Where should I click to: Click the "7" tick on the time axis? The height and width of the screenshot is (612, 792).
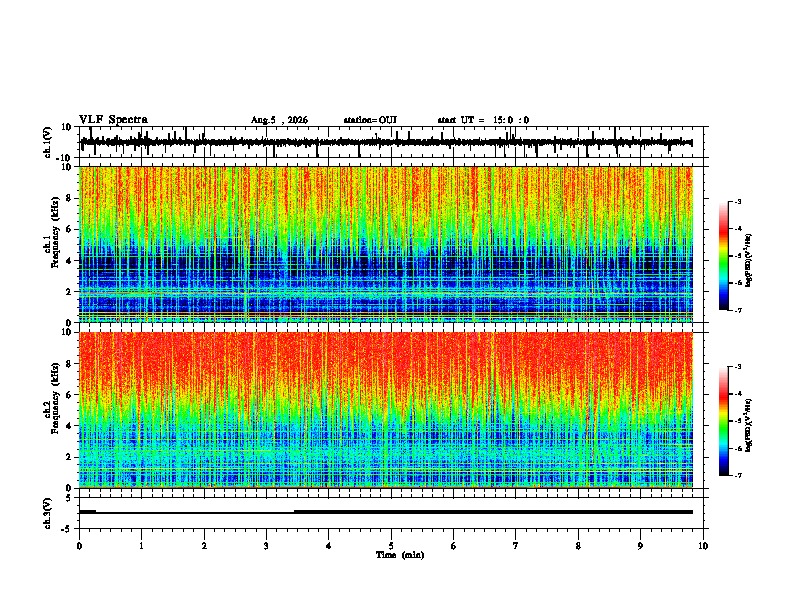pos(516,546)
